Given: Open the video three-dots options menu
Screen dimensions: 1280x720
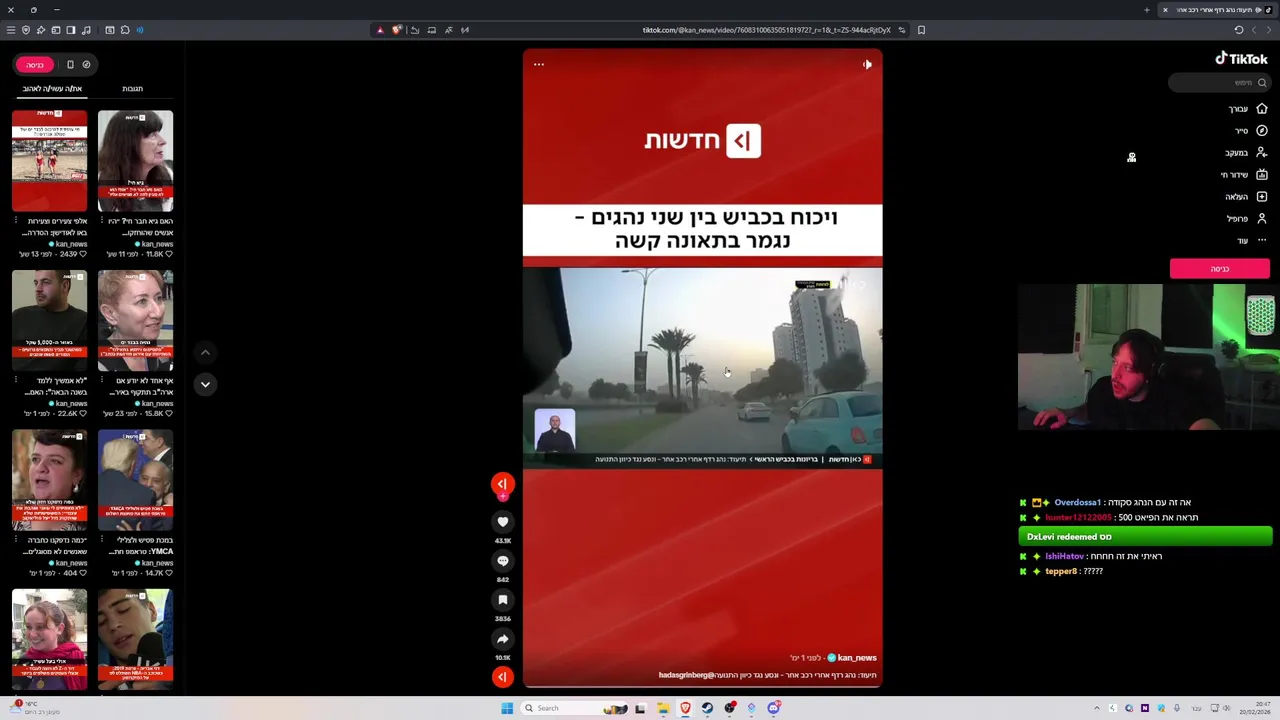Looking at the screenshot, I should 539,65.
